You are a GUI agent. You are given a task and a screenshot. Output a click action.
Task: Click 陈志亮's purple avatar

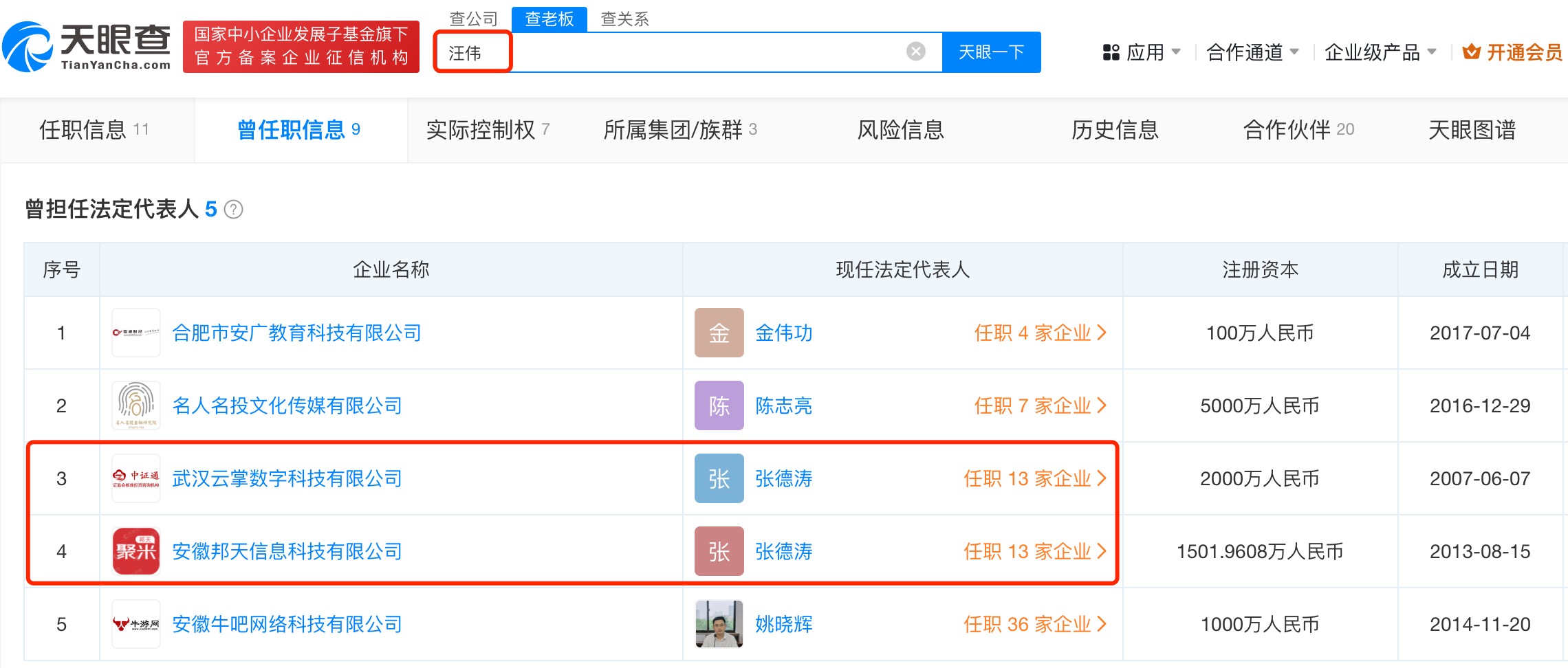pos(718,405)
